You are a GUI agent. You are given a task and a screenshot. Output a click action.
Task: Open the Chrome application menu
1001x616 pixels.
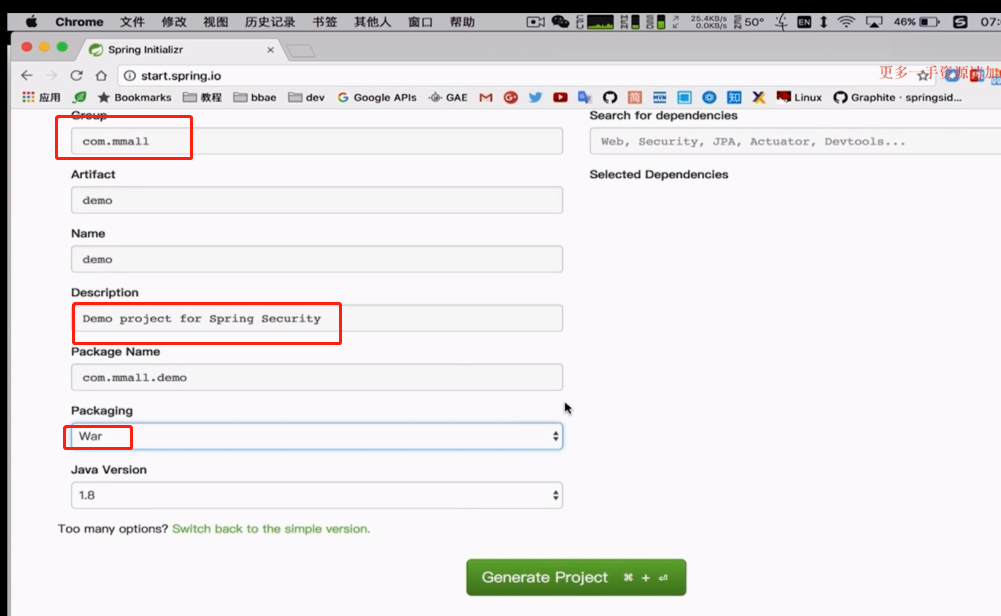click(x=79, y=22)
